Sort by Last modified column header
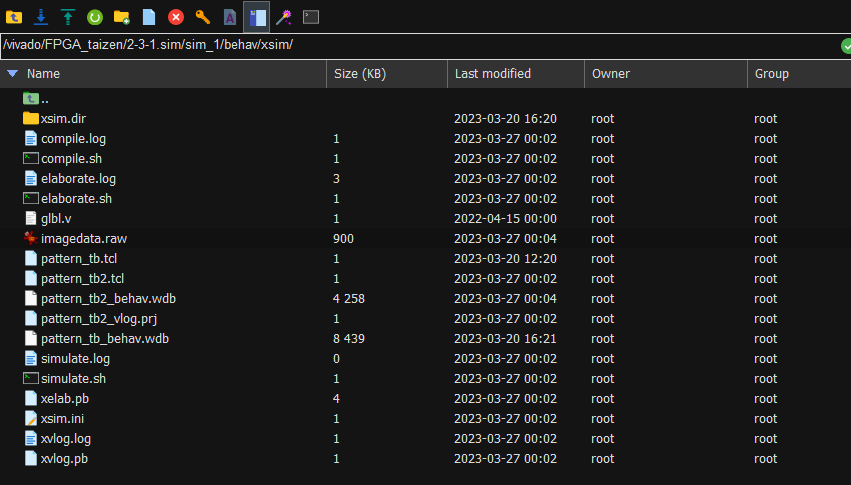Image resolution: width=851 pixels, height=485 pixels. pos(516,74)
